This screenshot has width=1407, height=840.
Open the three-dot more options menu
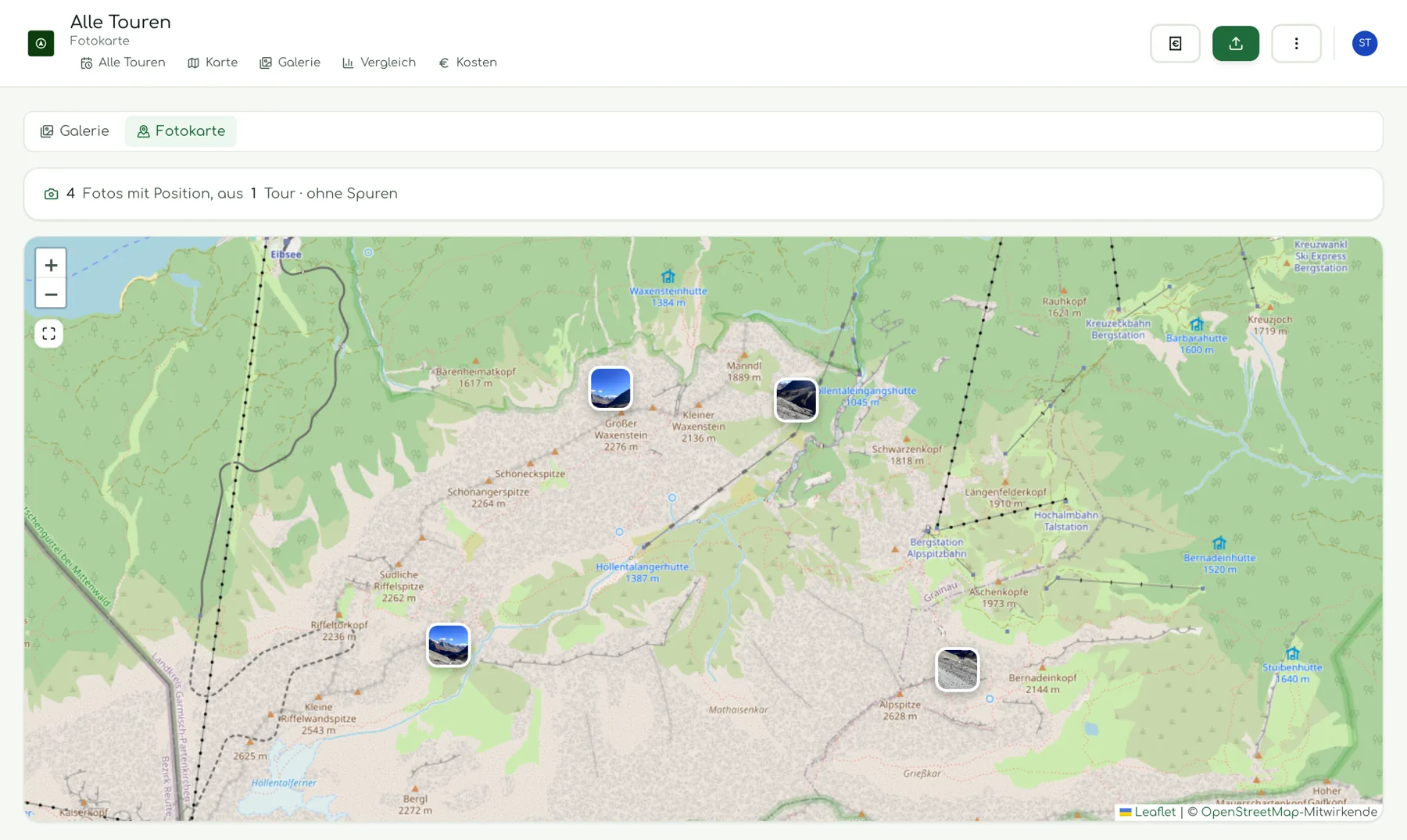pyautogui.click(x=1296, y=43)
